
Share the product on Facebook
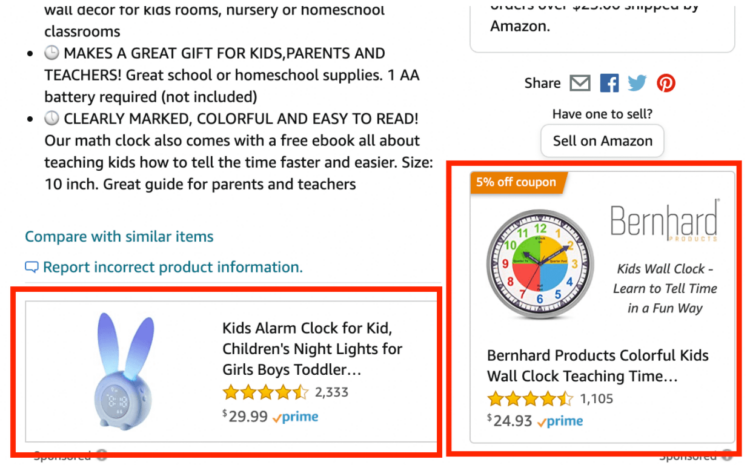click(609, 83)
